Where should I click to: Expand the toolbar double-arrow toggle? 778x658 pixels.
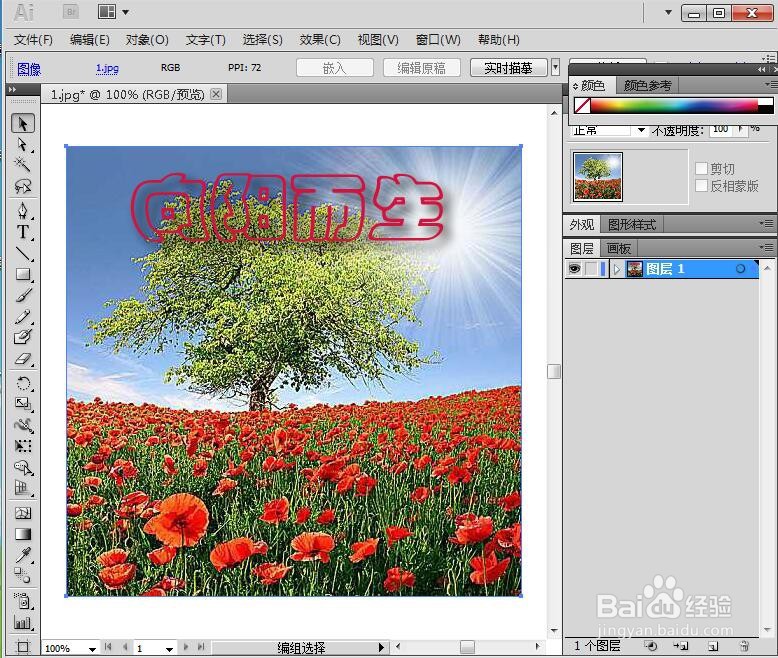pos(12,89)
